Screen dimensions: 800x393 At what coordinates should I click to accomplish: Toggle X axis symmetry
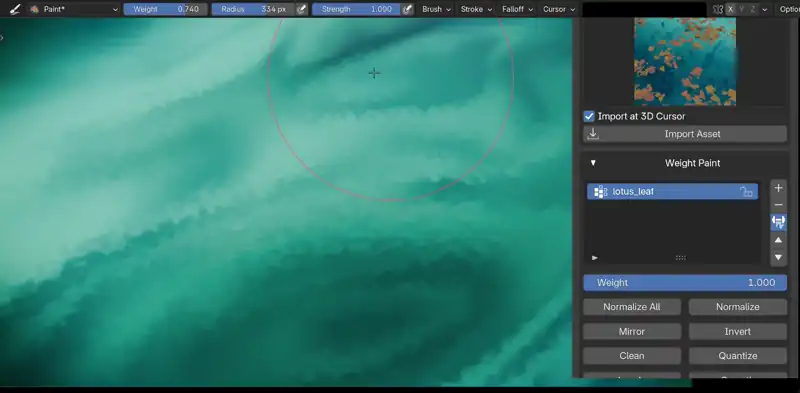[x=731, y=9]
